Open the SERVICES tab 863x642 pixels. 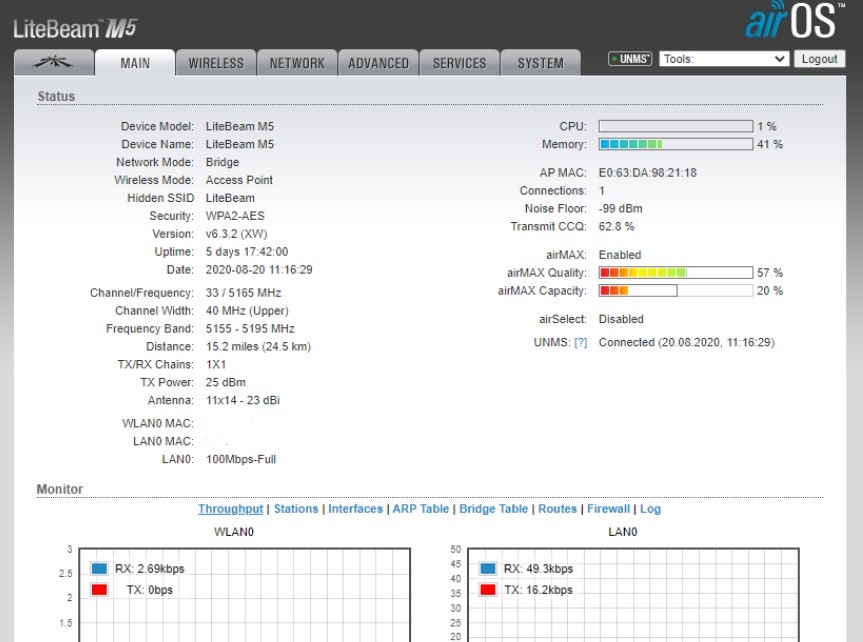pos(460,63)
